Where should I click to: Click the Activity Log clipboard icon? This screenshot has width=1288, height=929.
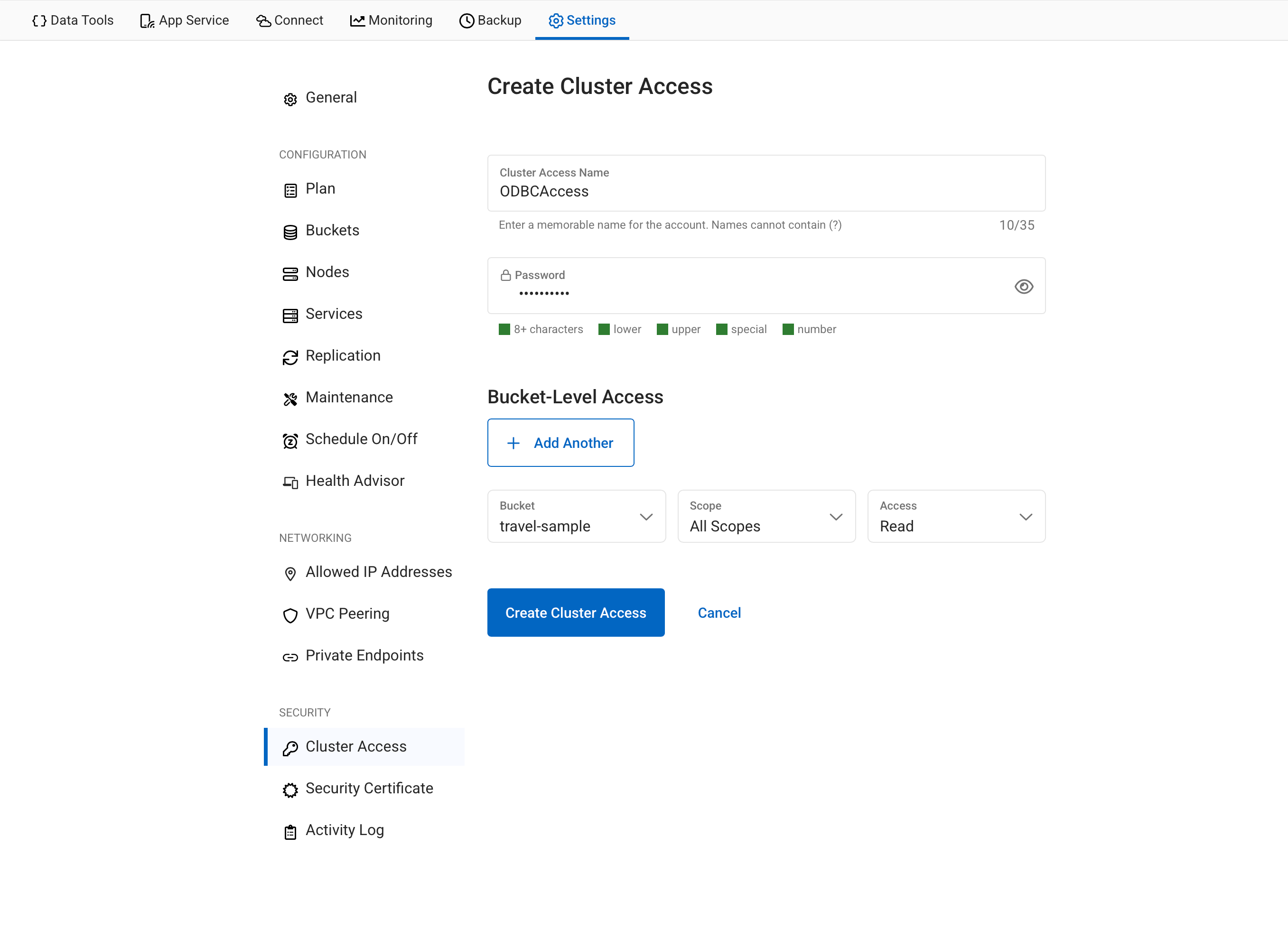290,832
